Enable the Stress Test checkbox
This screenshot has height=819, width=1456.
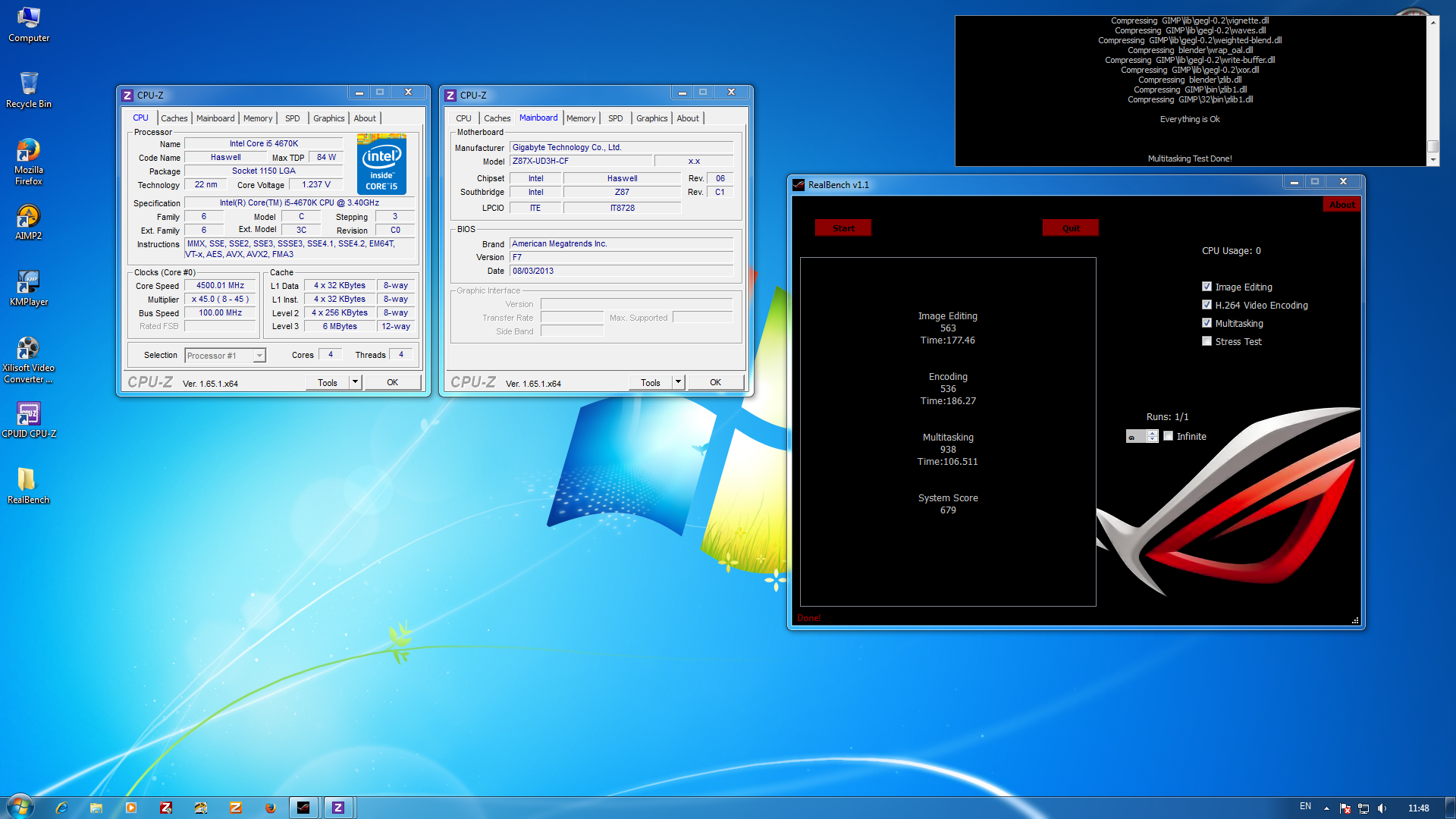[x=1207, y=341]
